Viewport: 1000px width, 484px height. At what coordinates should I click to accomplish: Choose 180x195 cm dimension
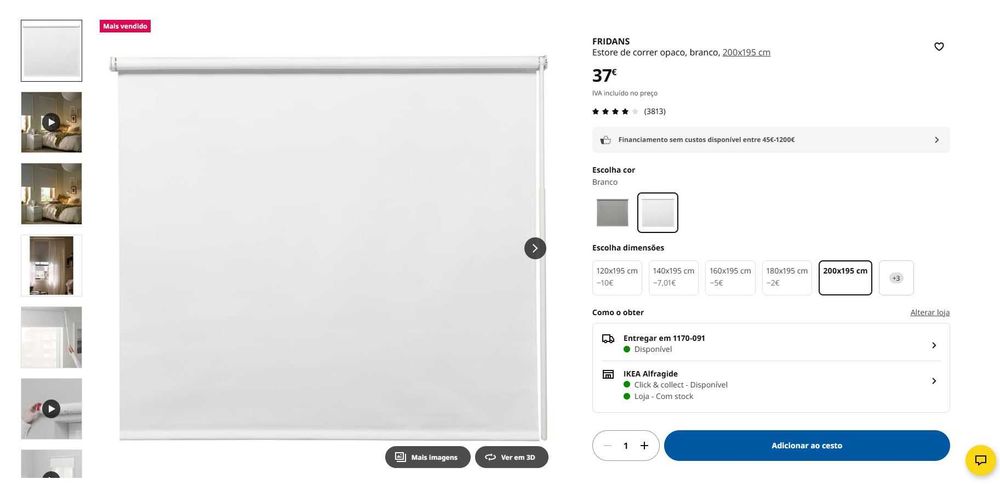787,278
